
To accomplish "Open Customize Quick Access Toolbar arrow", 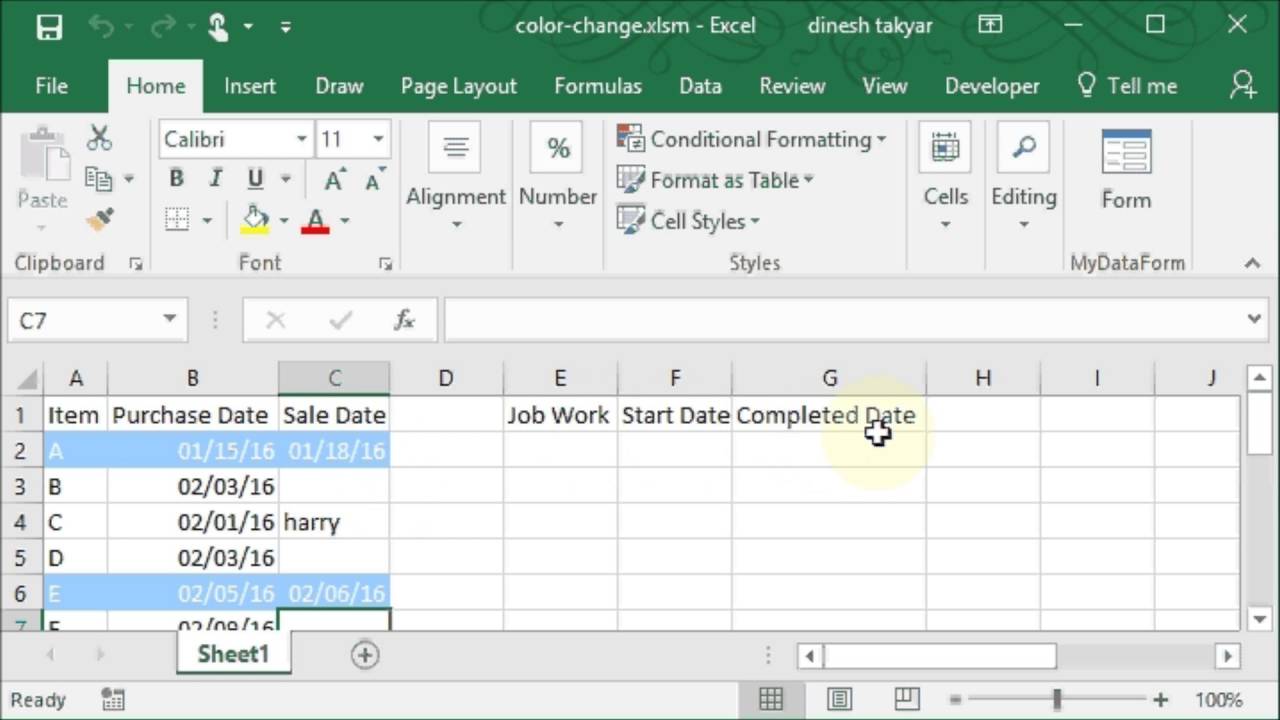I will (286, 27).
